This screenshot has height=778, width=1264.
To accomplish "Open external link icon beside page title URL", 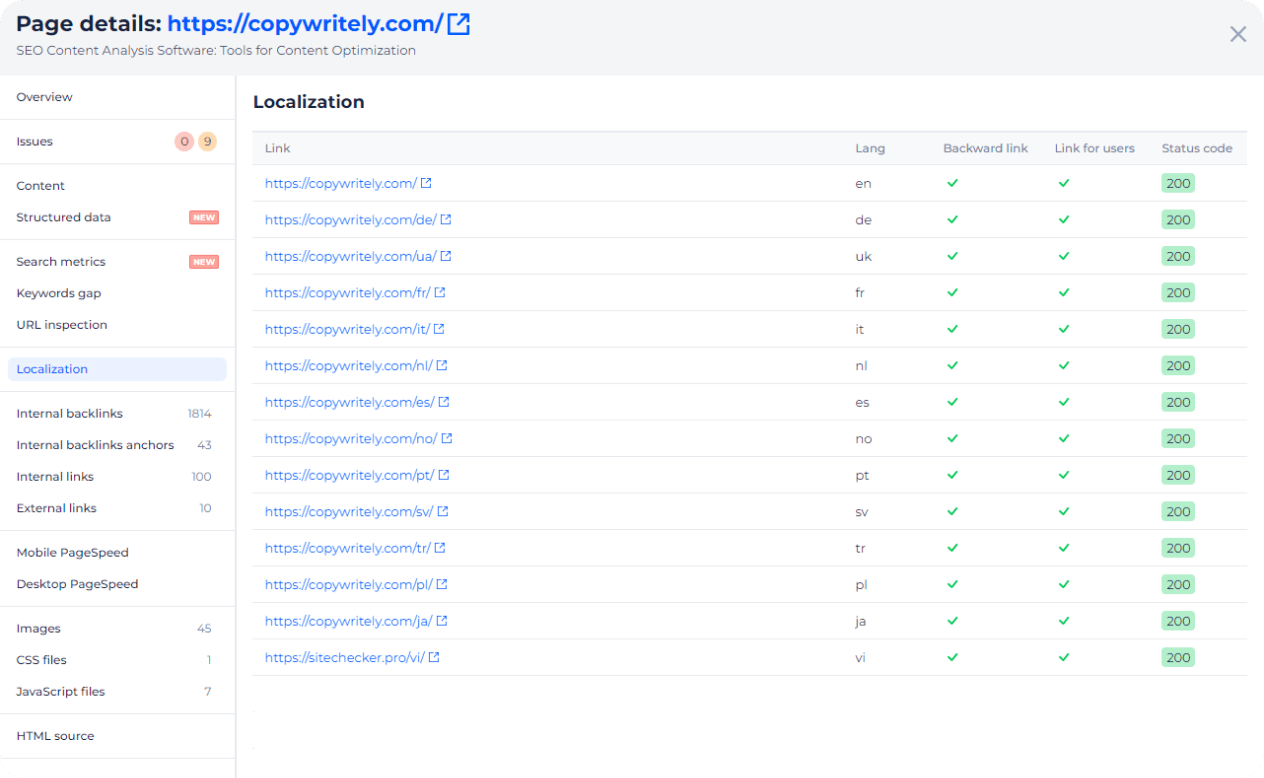I will pyautogui.click(x=458, y=25).
